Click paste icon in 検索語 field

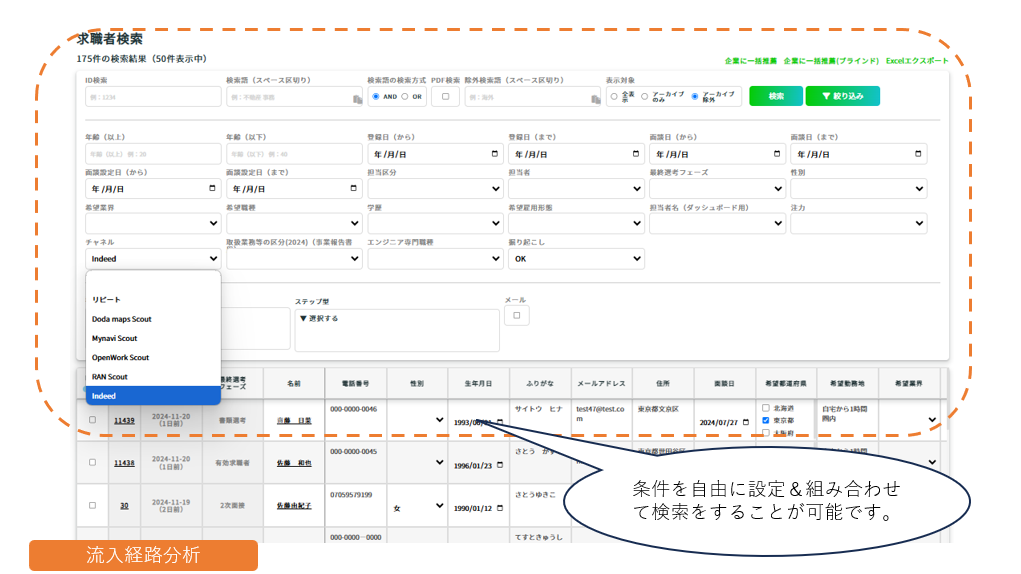[x=357, y=99]
